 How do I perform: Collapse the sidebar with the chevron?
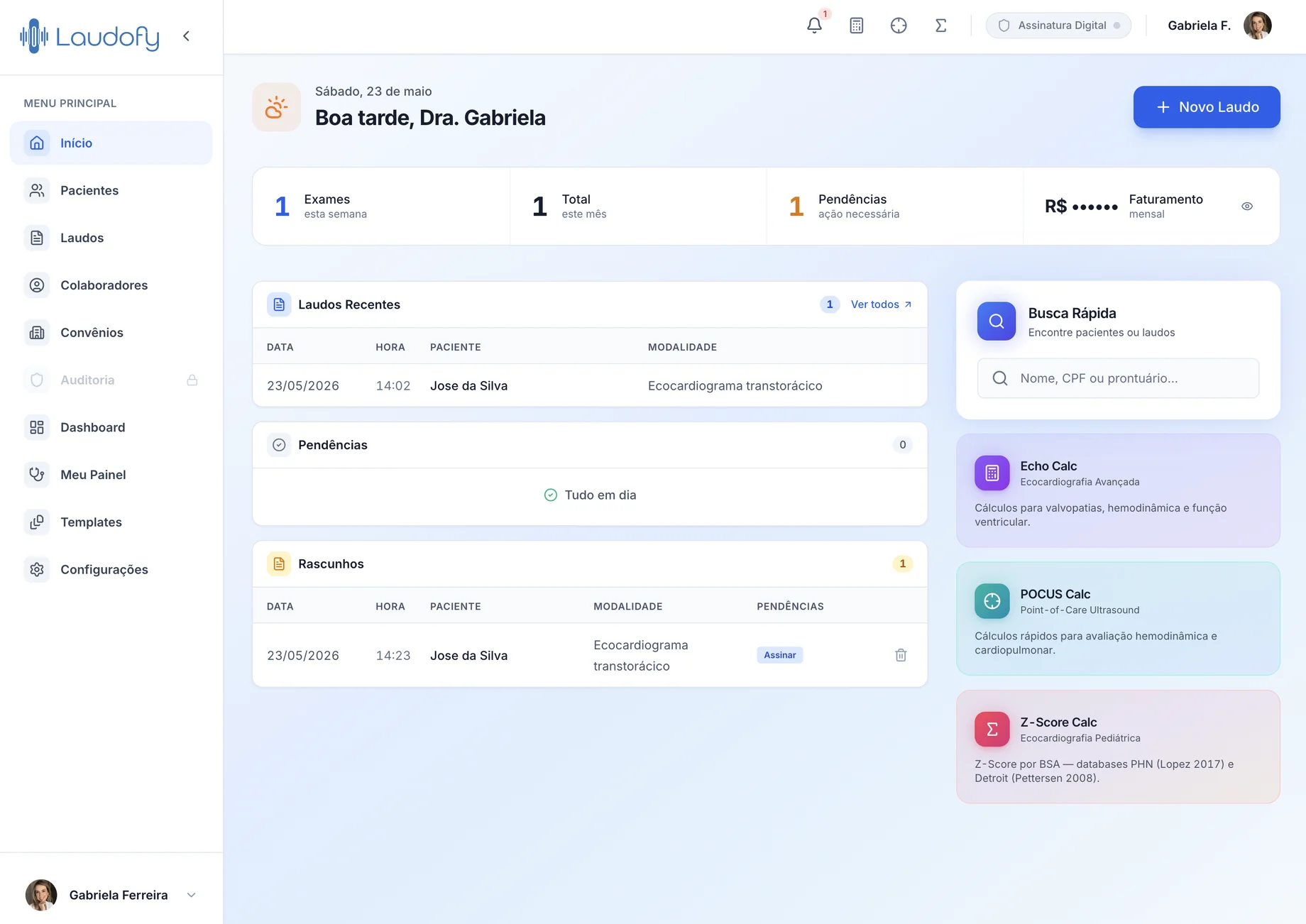point(186,36)
